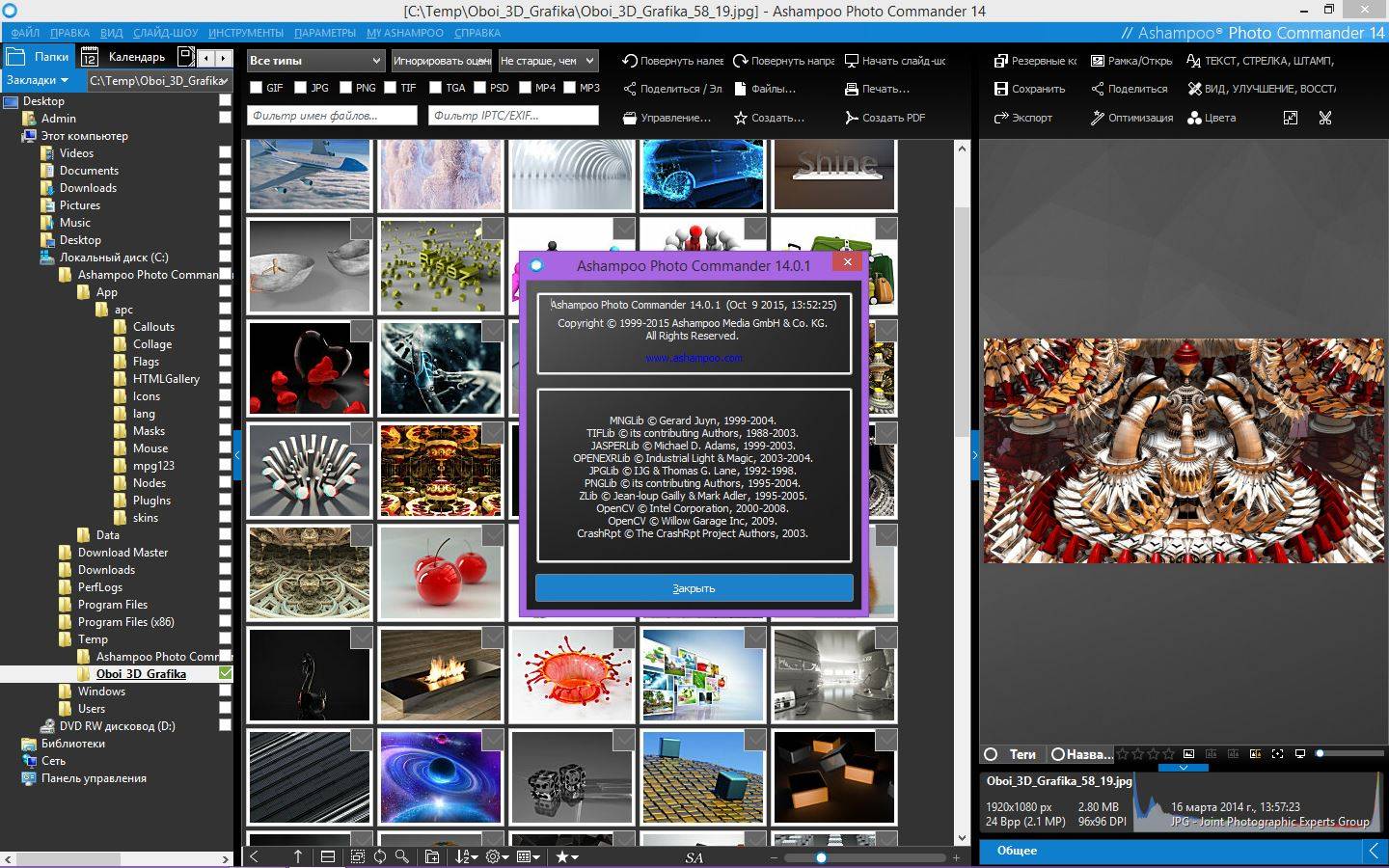Open the ПРАВКА menu
Image resolution: width=1389 pixels, height=868 pixels.
(x=69, y=33)
